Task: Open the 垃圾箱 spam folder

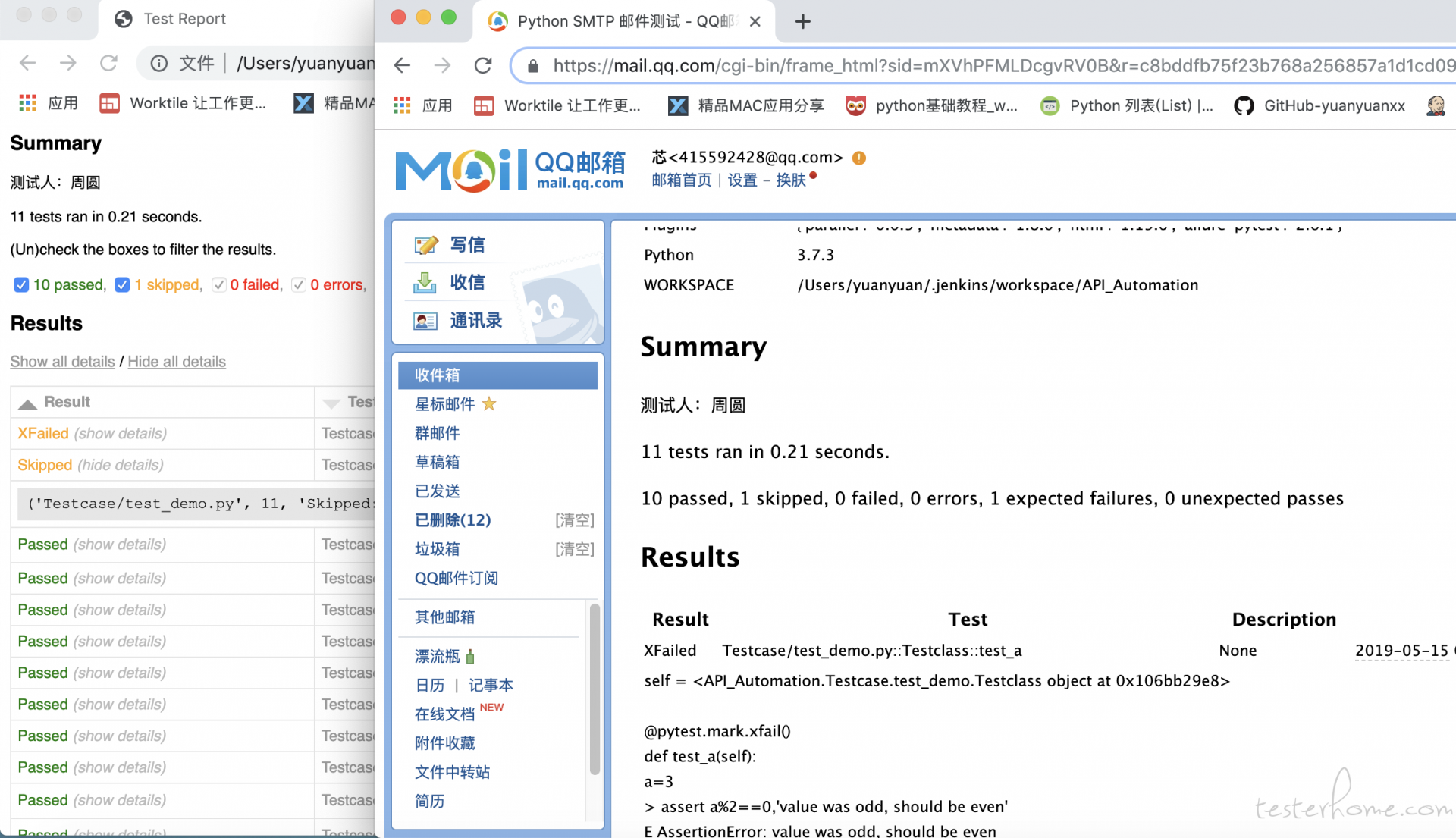Action: click(x=437, y=548)
